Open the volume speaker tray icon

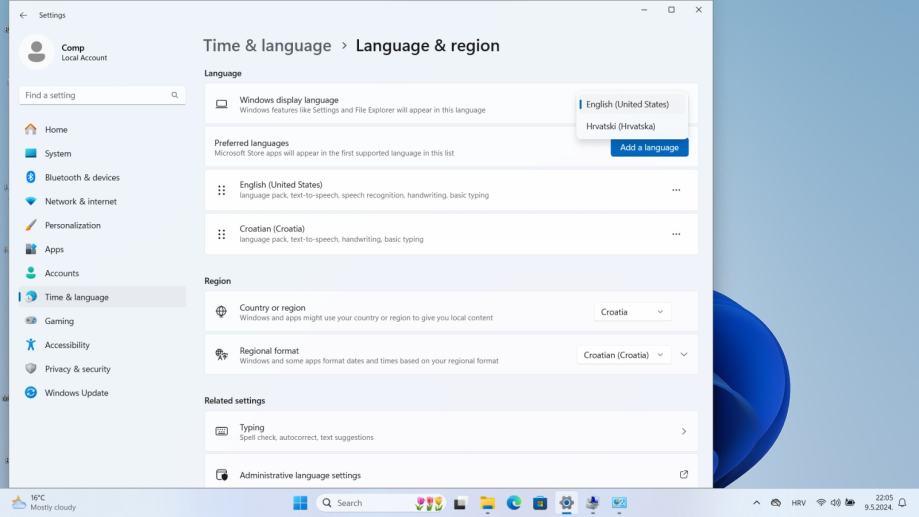tap(835, 503)
